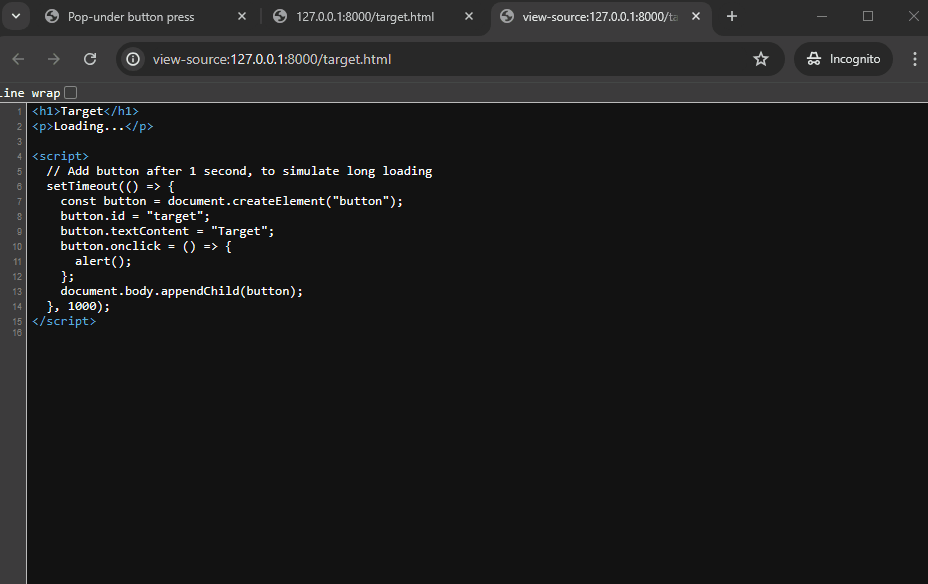Reload the current page
The width and height of the screenshot is (928, 584).
[90, 59]
